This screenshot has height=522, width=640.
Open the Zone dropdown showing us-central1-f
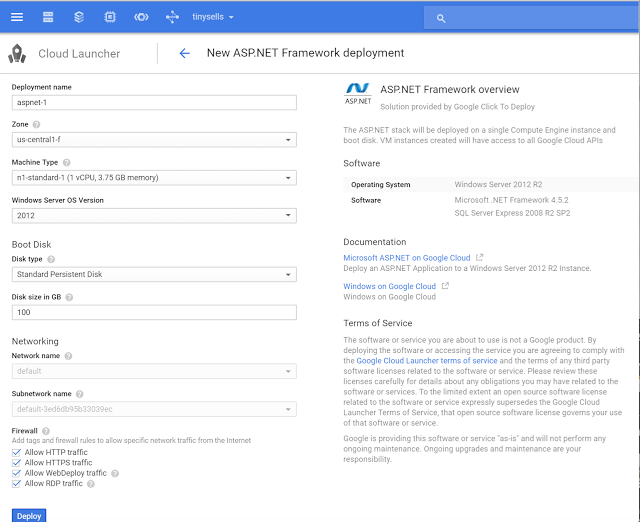(153, 140)
